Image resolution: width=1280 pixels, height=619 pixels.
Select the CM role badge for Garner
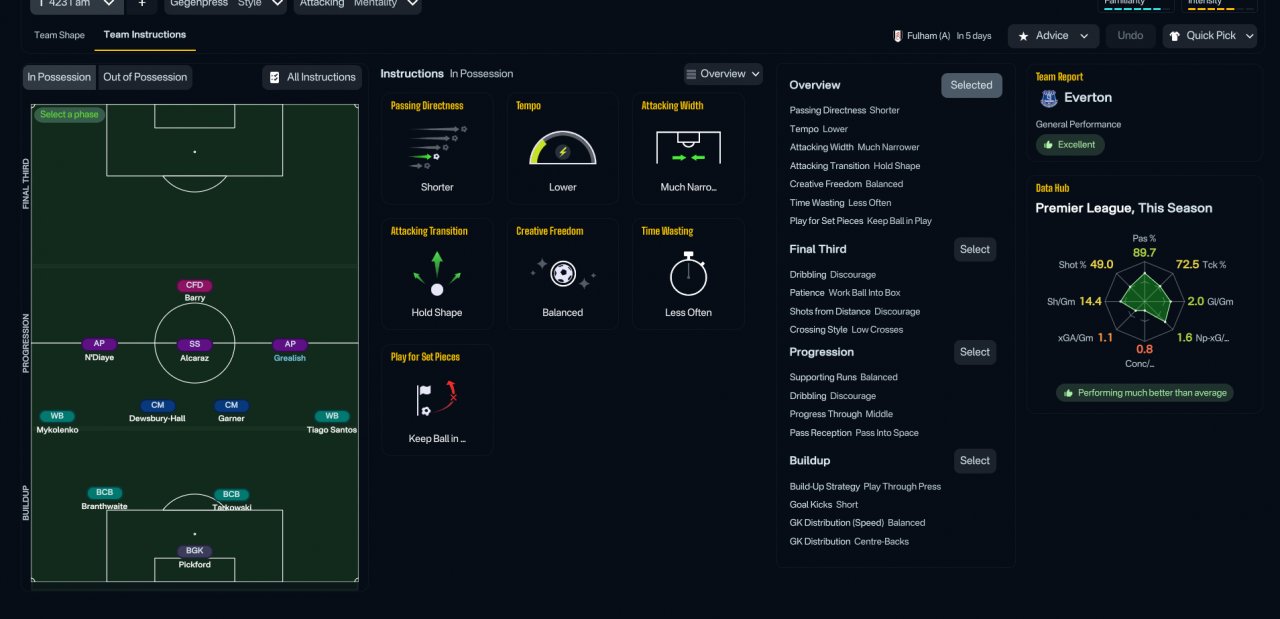[231, 405]
